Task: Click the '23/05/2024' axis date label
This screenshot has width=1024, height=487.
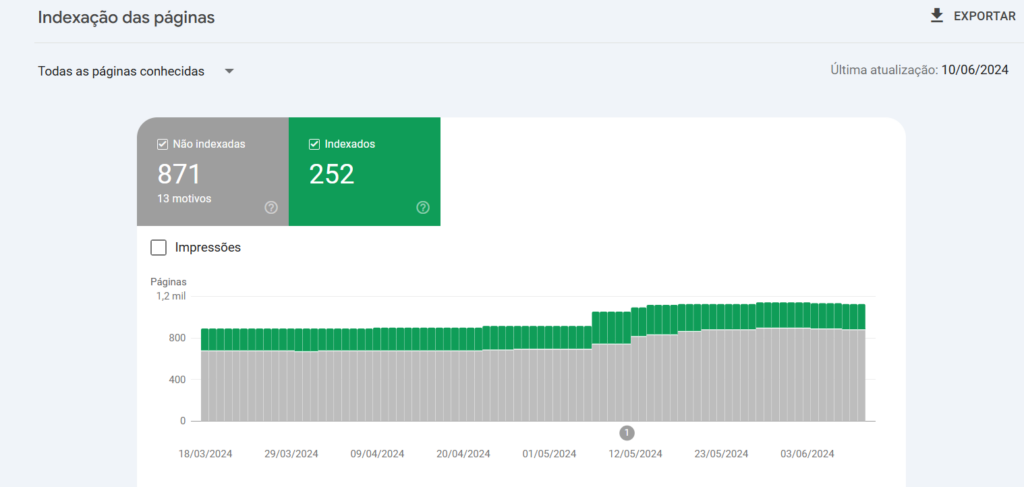Action: [721, 454]
